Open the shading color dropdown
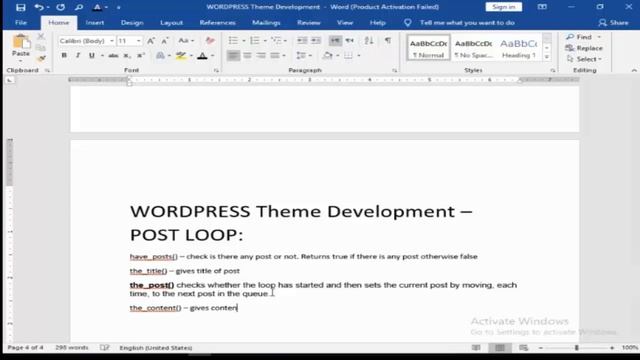Image resolution: width=640 pixels, height=360 pixels. pyautogui.click(x=338, y=56)
